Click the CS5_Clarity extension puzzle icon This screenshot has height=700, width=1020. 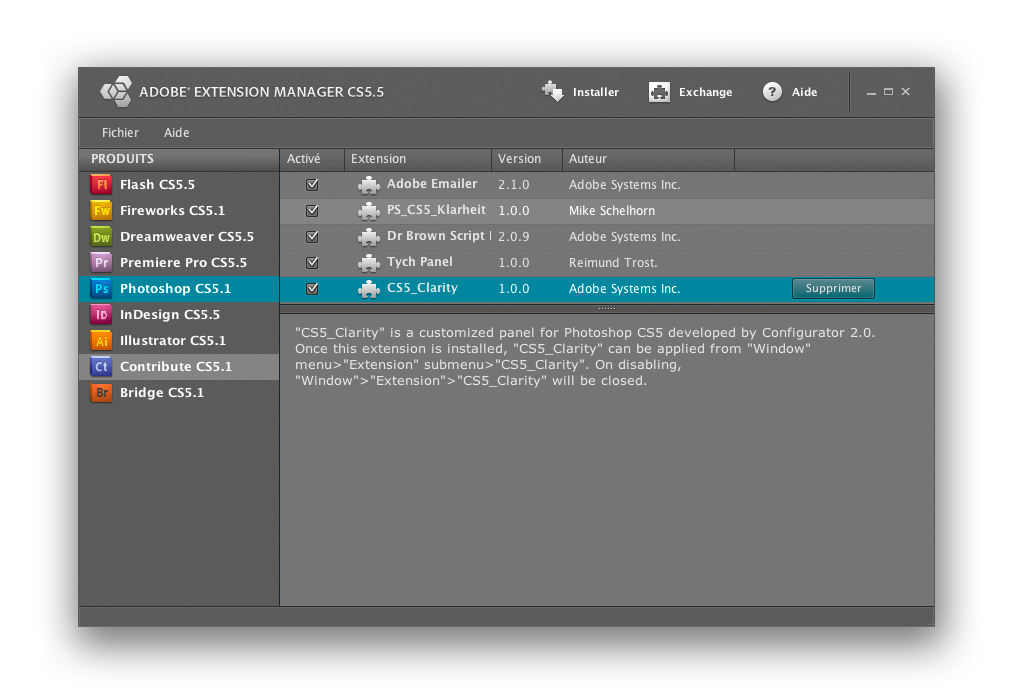(x=369, y=289)
